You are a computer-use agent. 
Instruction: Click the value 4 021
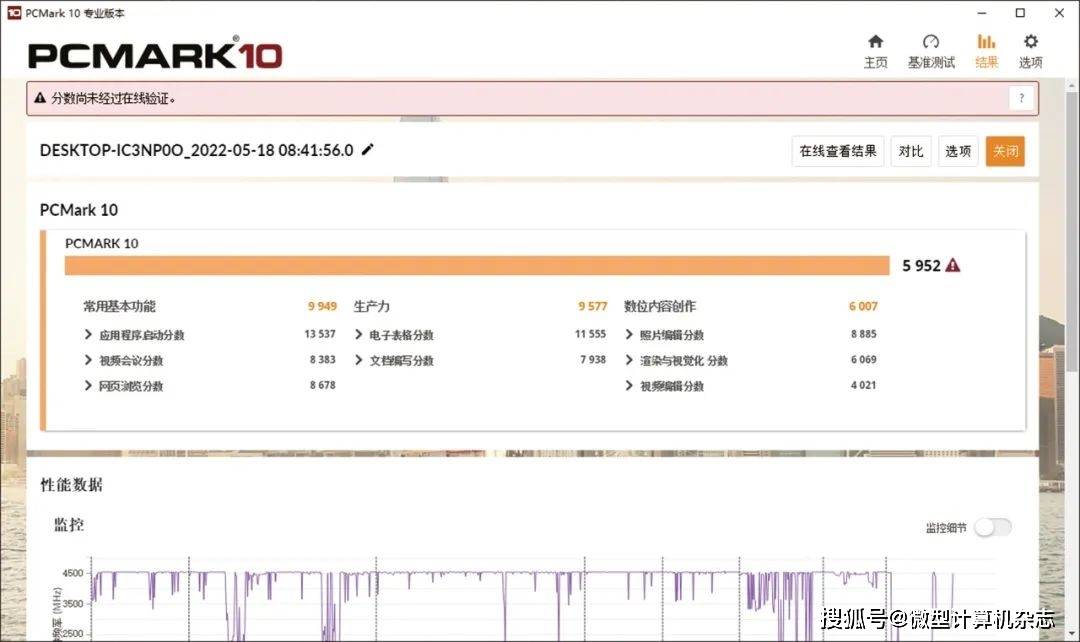[x=864, y=385]
